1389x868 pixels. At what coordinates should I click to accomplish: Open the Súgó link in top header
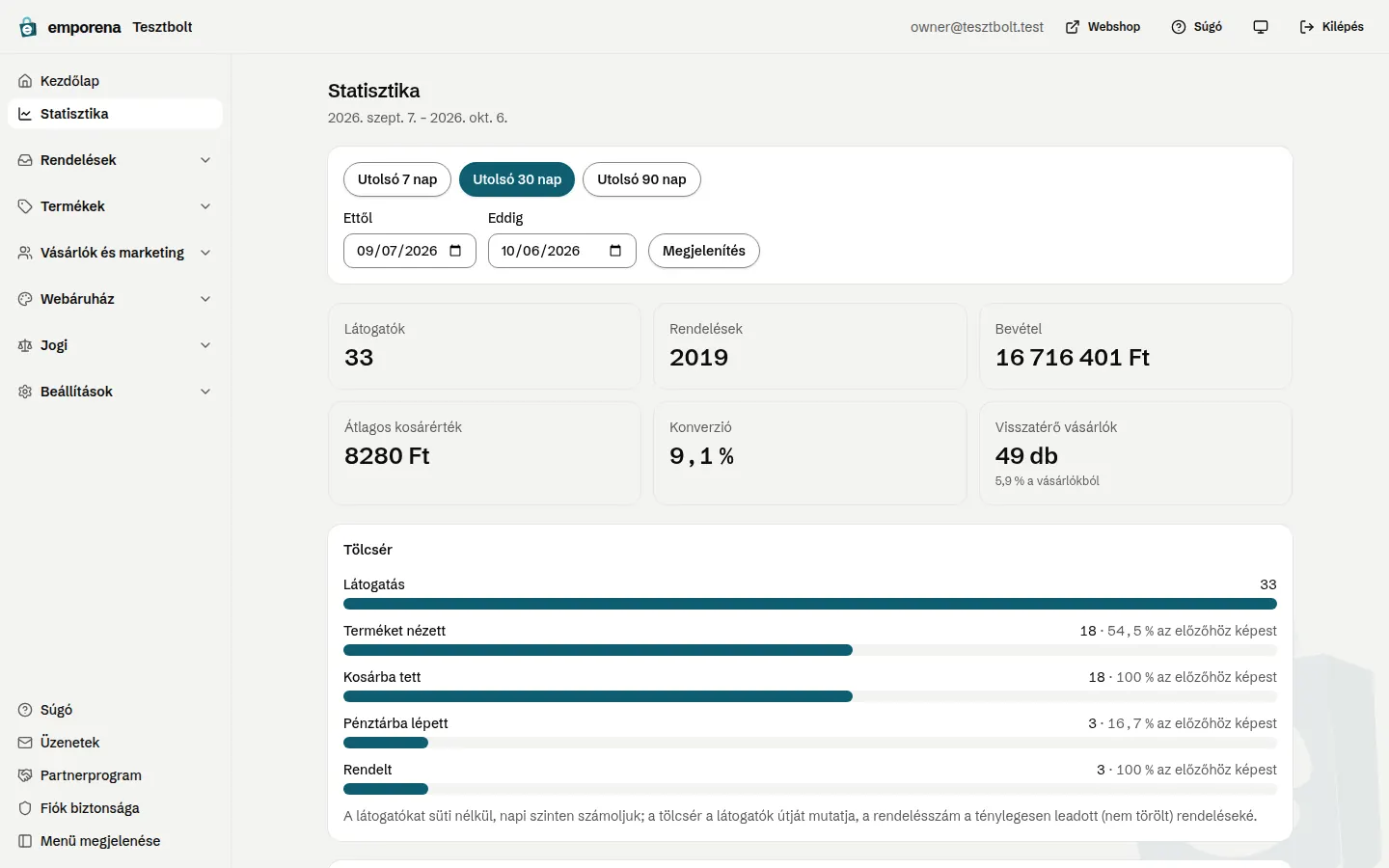tap(1197, 27)
